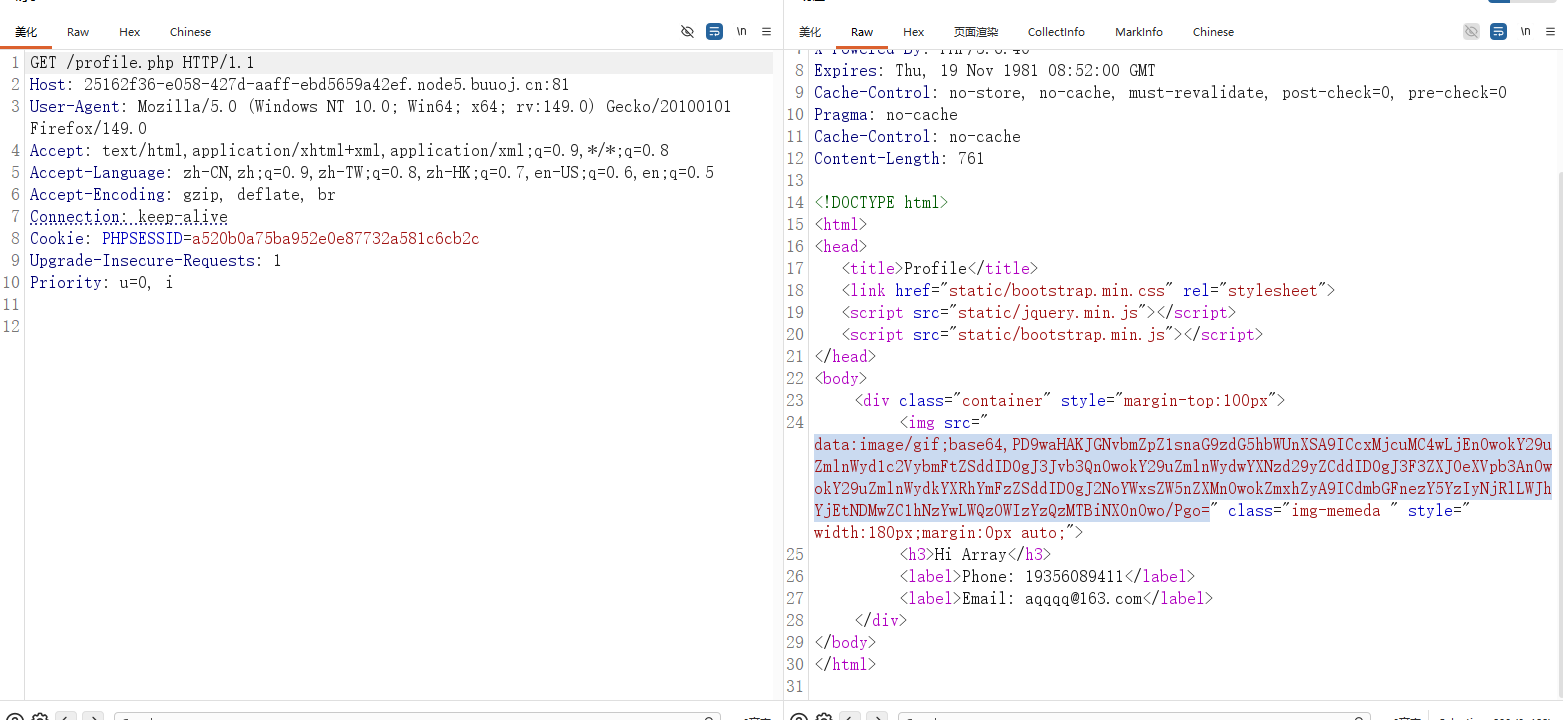The image size is (1563, 720).
Task: Go to previous match in response search
Action: coord(850,717)
